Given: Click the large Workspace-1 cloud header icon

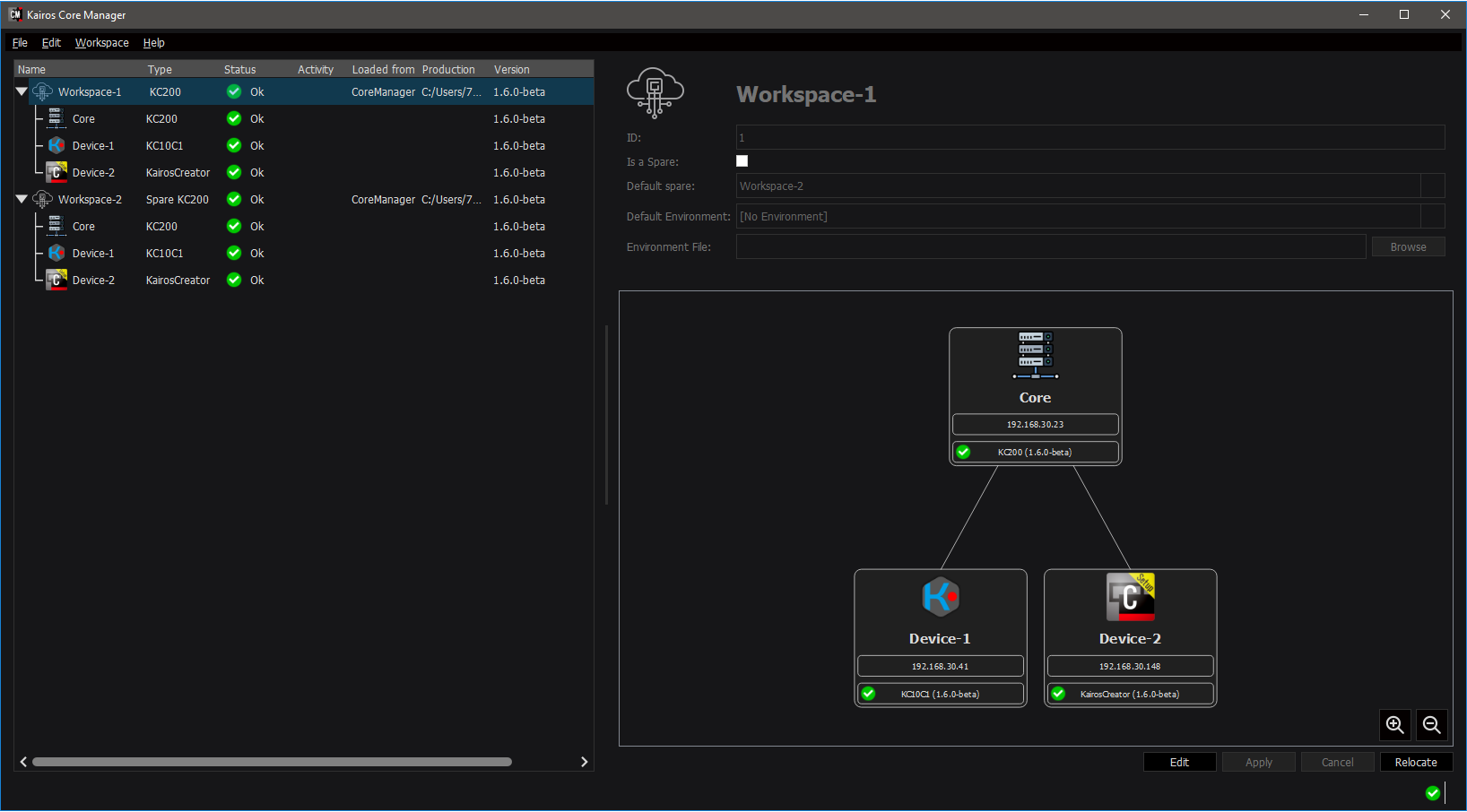Looking at the screenshot, I should pos(655,93).
